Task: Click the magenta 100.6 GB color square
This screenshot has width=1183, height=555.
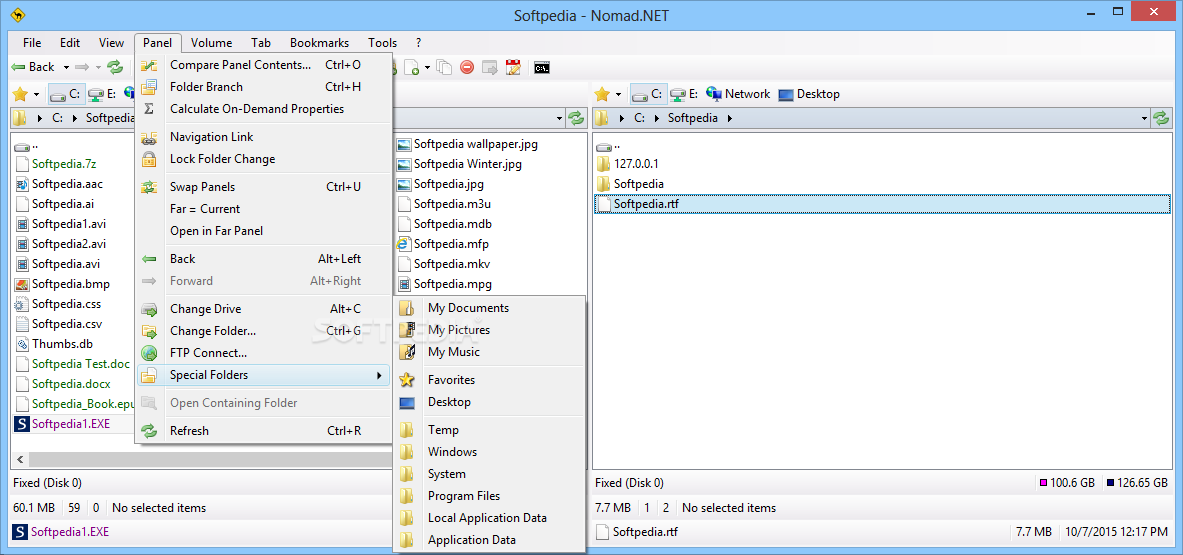Action: [x=1044, y=483]
